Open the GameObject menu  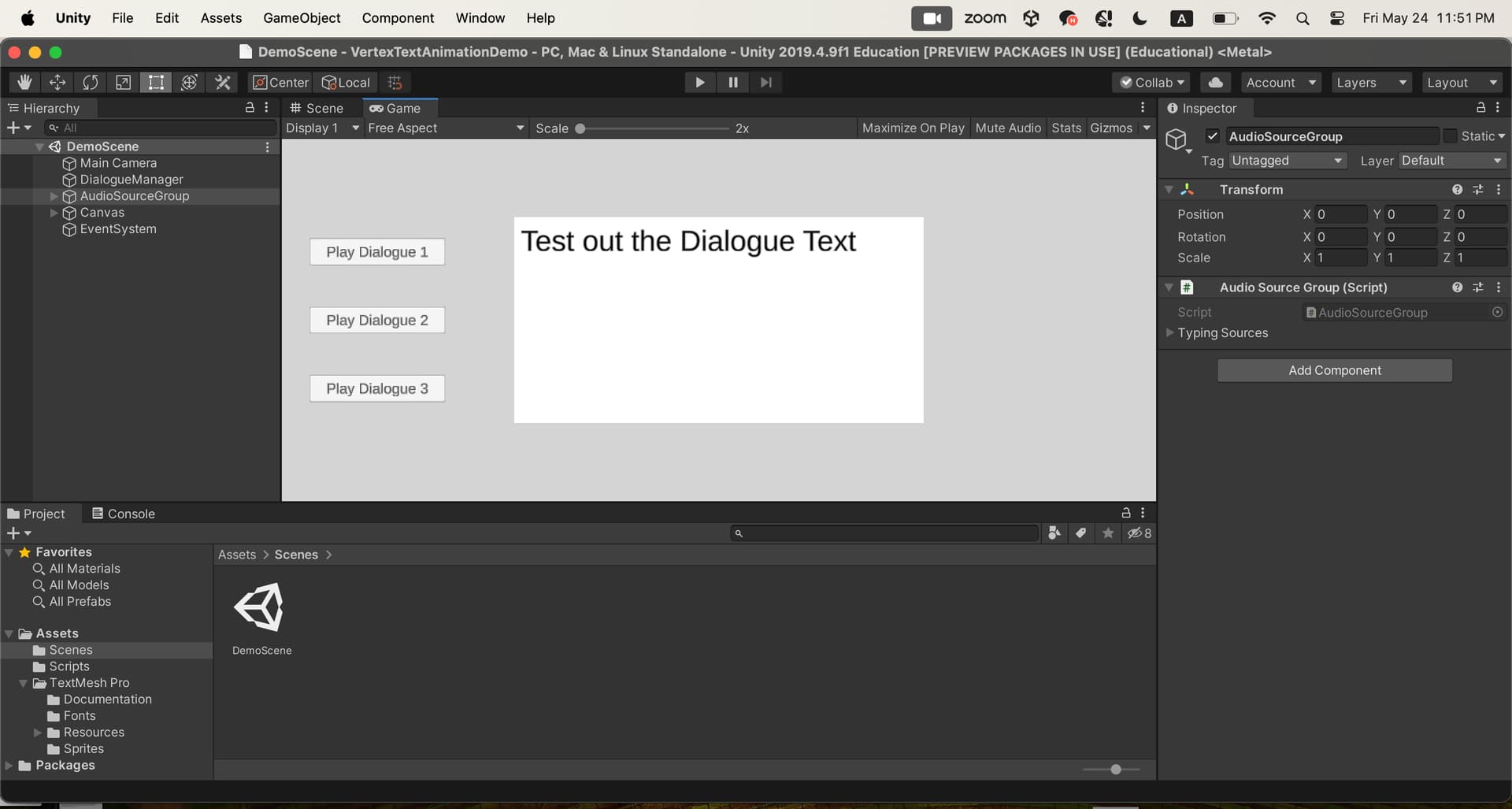click(x=302, y=17)
